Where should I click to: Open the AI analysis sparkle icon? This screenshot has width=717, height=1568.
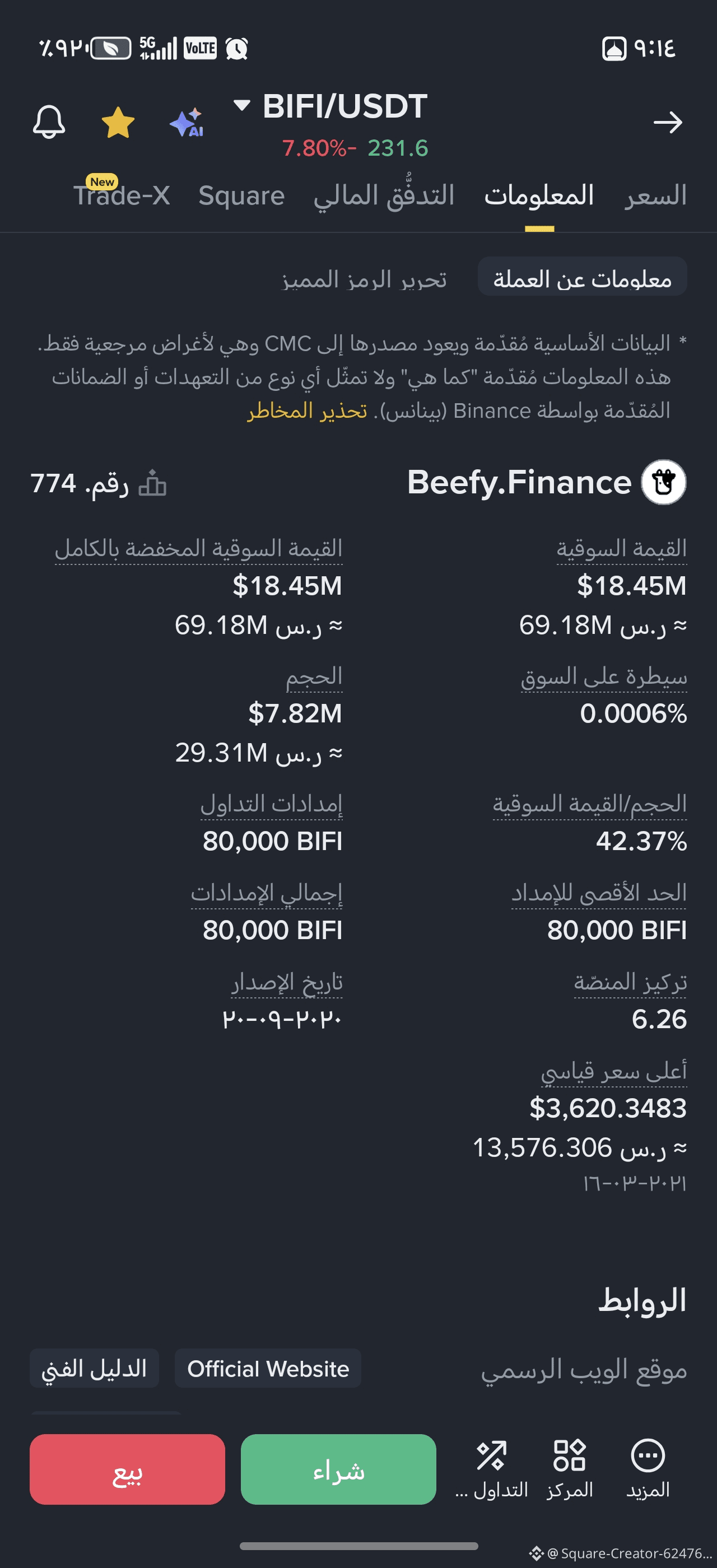coord(186,122)
